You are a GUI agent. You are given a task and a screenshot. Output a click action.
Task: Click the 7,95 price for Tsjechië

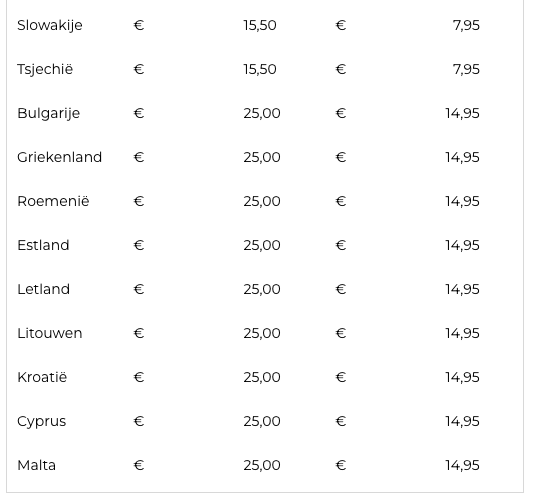tap(466, 69)
